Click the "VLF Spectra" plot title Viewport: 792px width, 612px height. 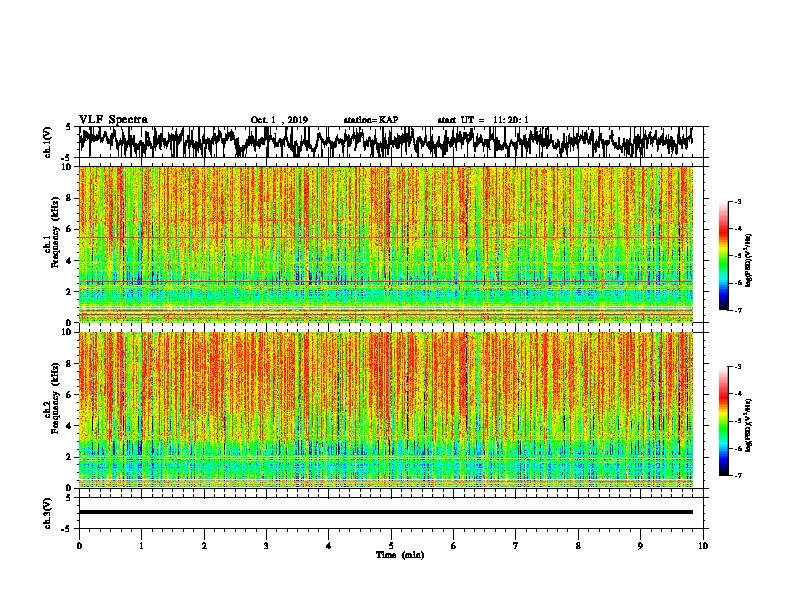(x=113, y=120)
